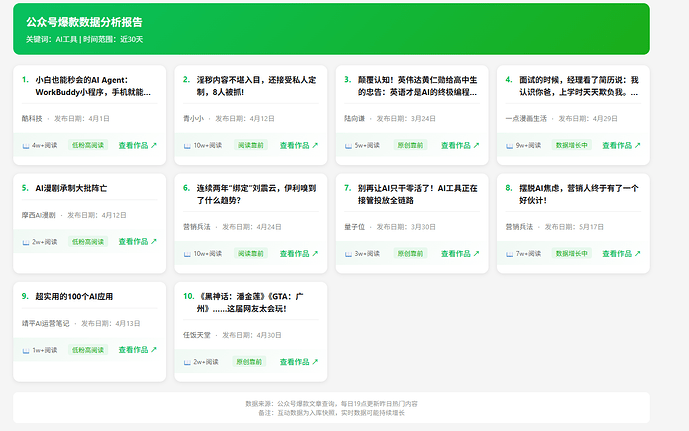
Task: Click the 原创靠前 tag on article 3
Action: (410, 145)
